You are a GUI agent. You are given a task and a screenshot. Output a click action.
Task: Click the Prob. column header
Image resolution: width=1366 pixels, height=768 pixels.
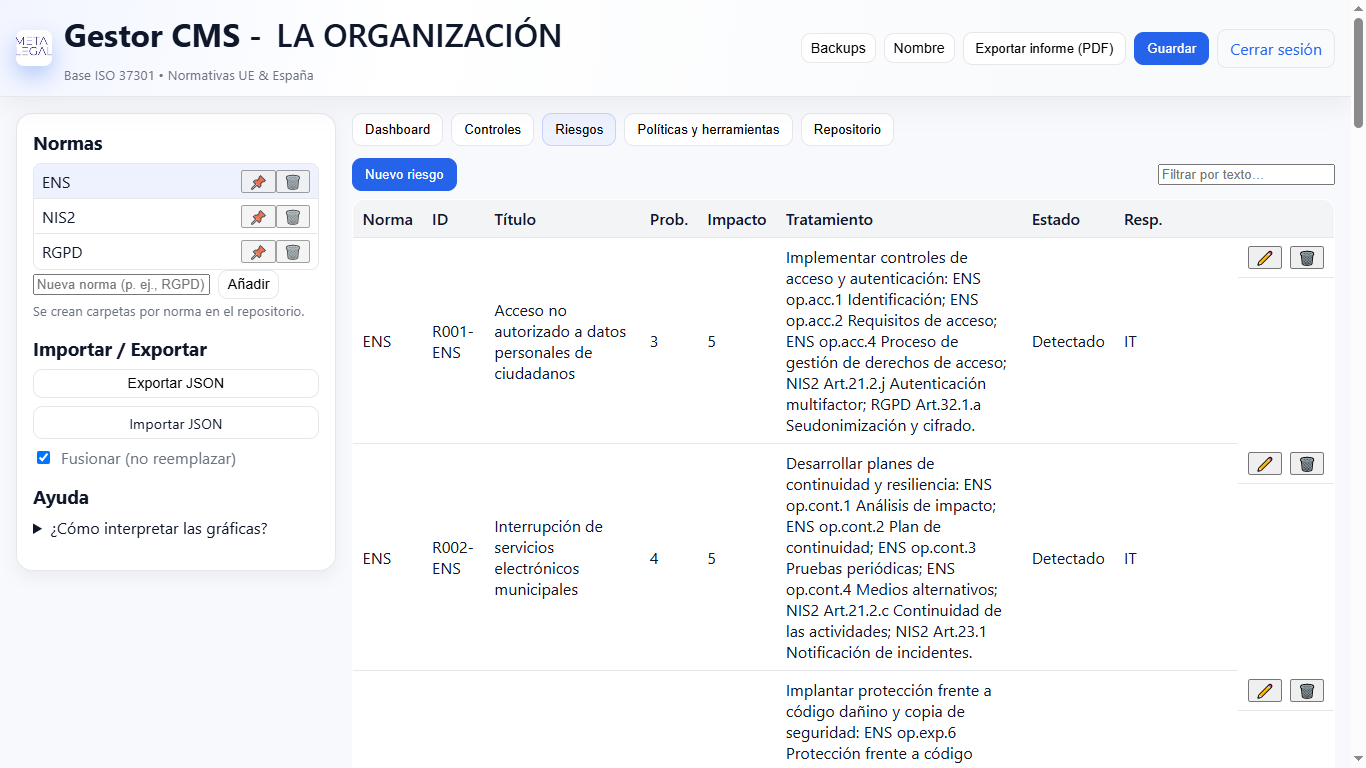pyautogui.click(x=669, y=219)
